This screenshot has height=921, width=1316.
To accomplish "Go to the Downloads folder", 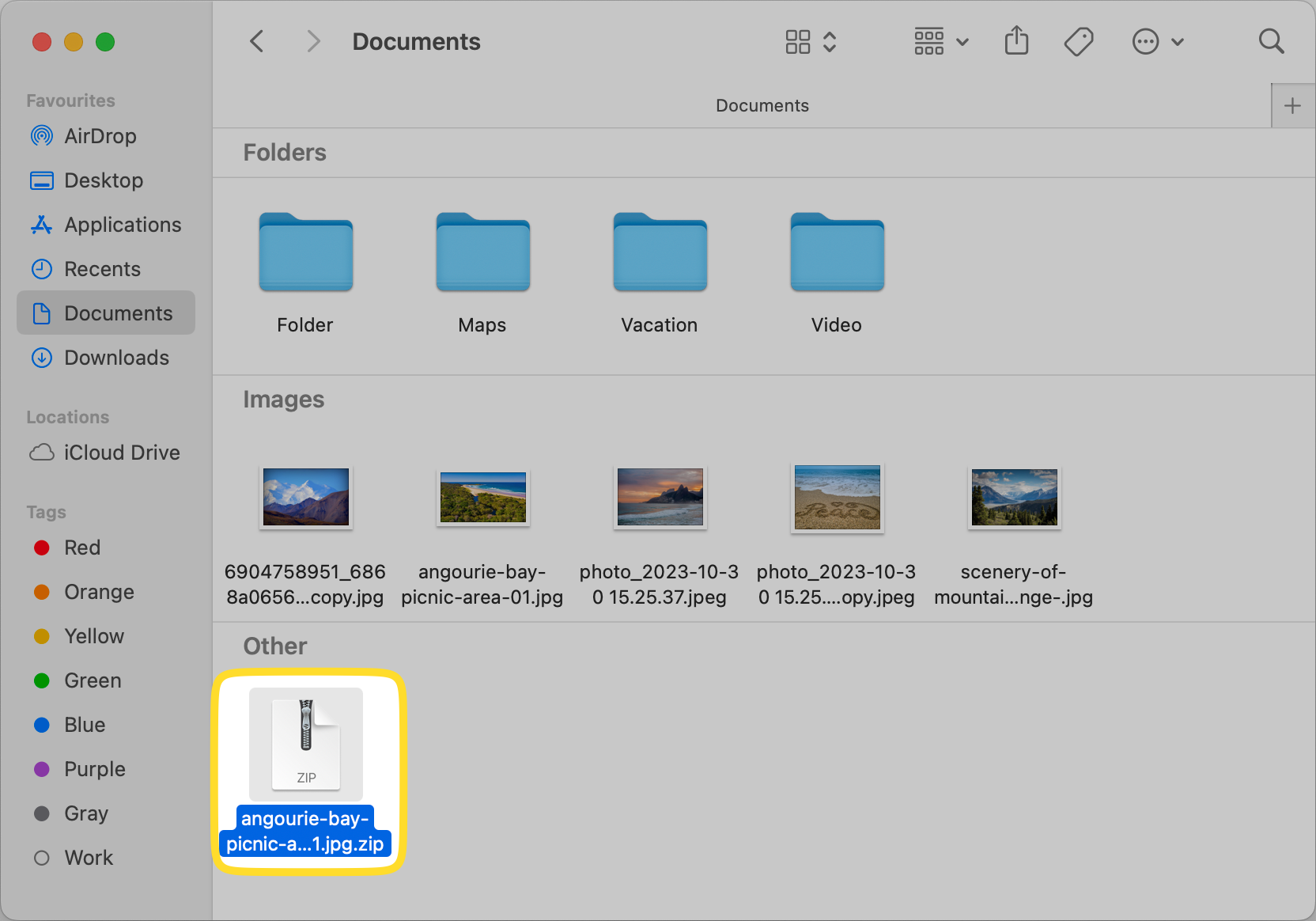I will coord(116,358).
